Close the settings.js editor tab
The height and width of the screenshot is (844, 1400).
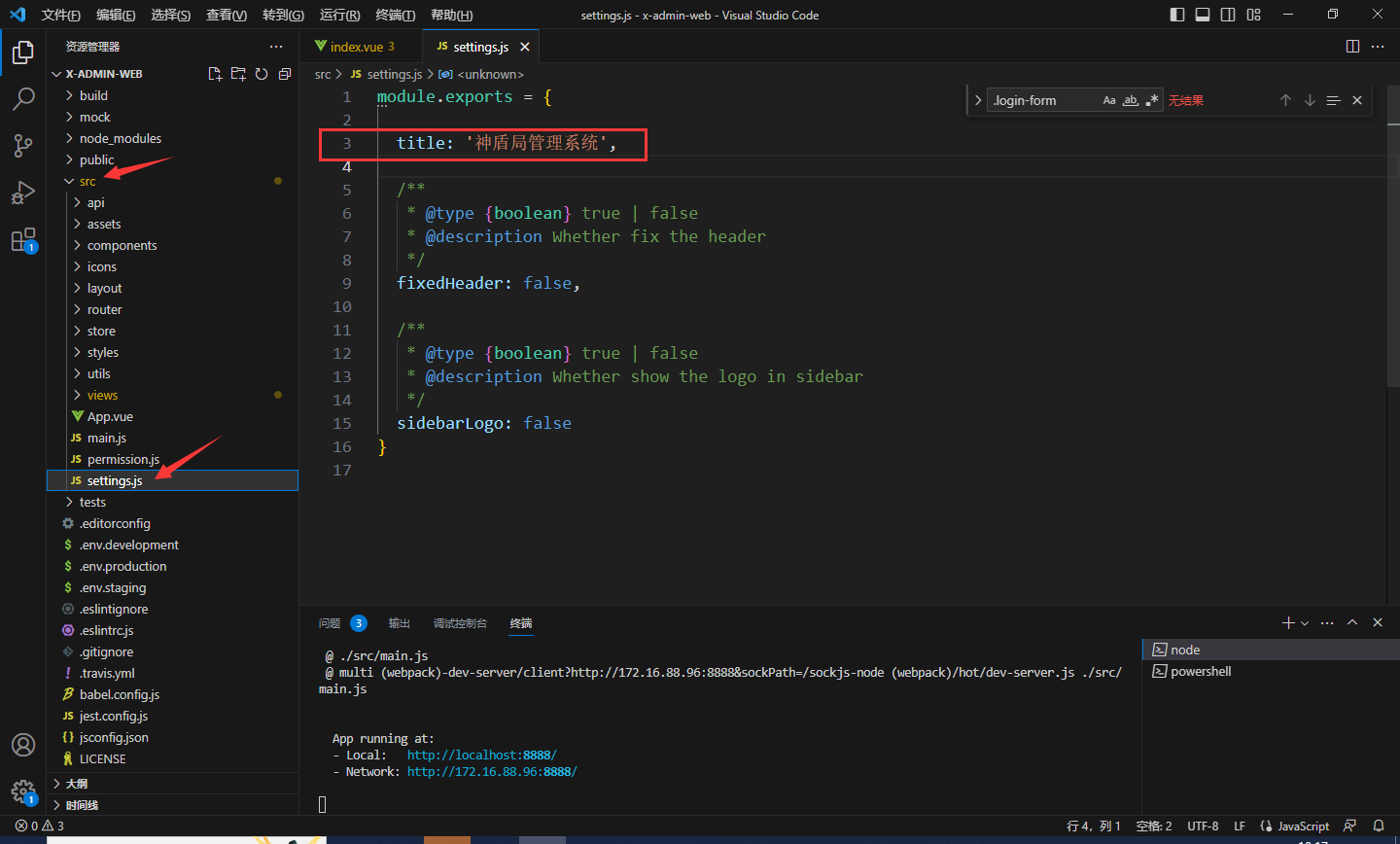525,47
